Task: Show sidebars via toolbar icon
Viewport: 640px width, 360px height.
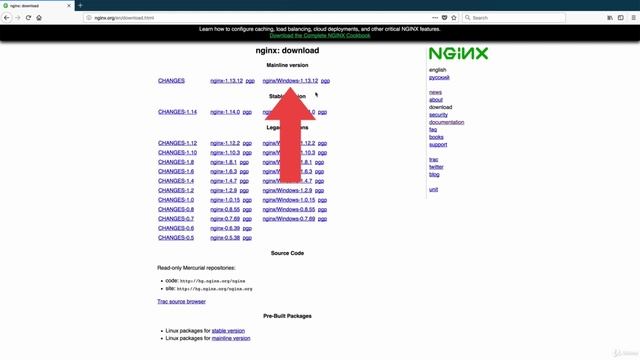Action: [621, 18]
